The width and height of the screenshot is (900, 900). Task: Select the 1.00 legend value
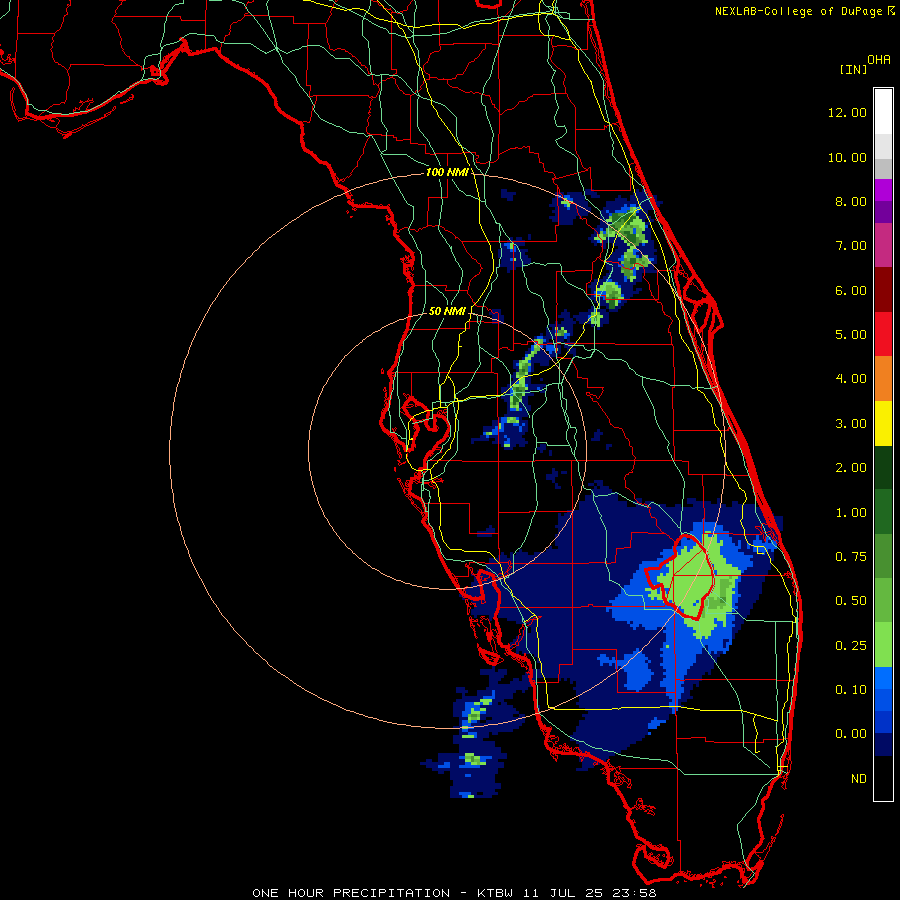click(851, 513)
